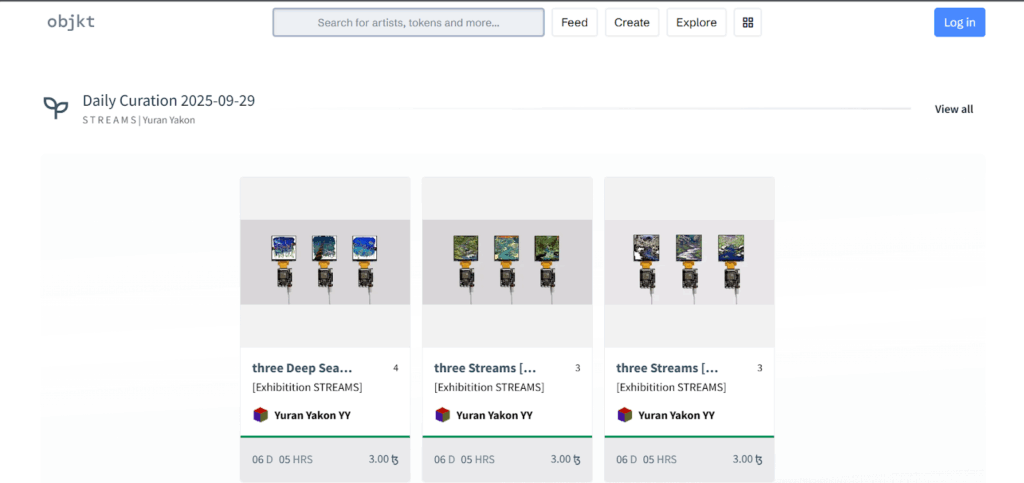Click the objkt logo
This screenshot has width=1024, height=483.
71,22
